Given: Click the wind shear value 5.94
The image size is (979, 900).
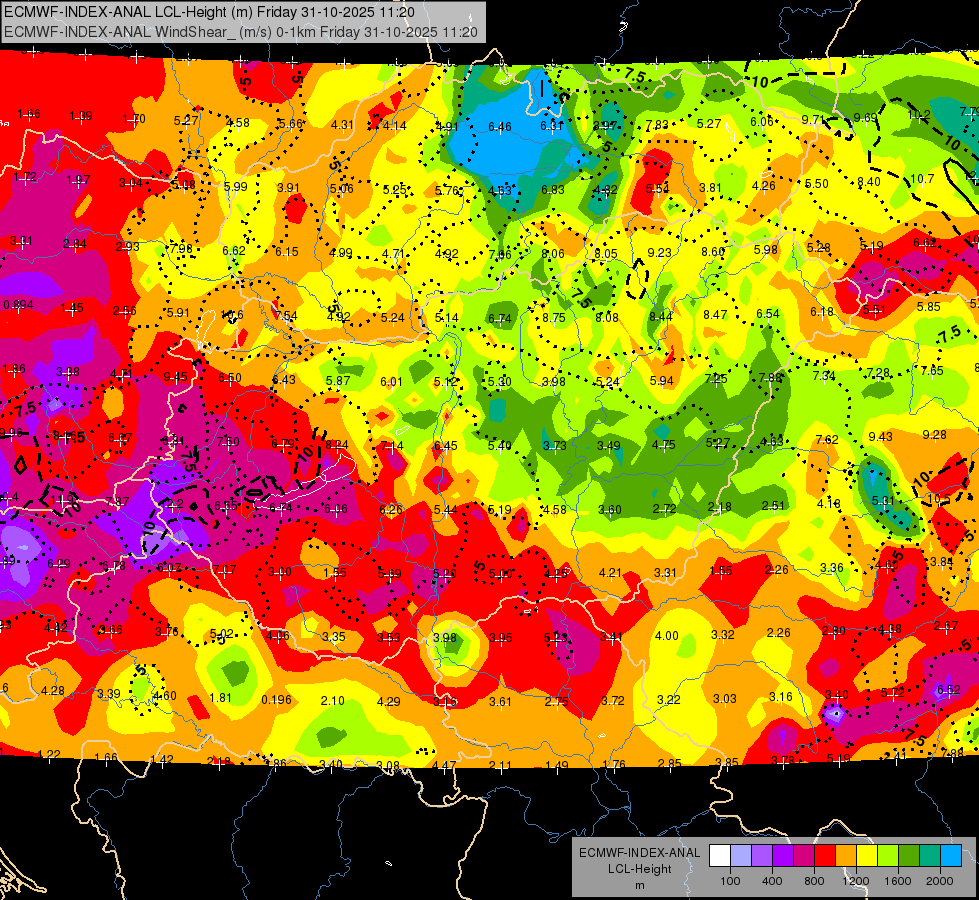Looking at the screenshot, I should coord(662,380).
